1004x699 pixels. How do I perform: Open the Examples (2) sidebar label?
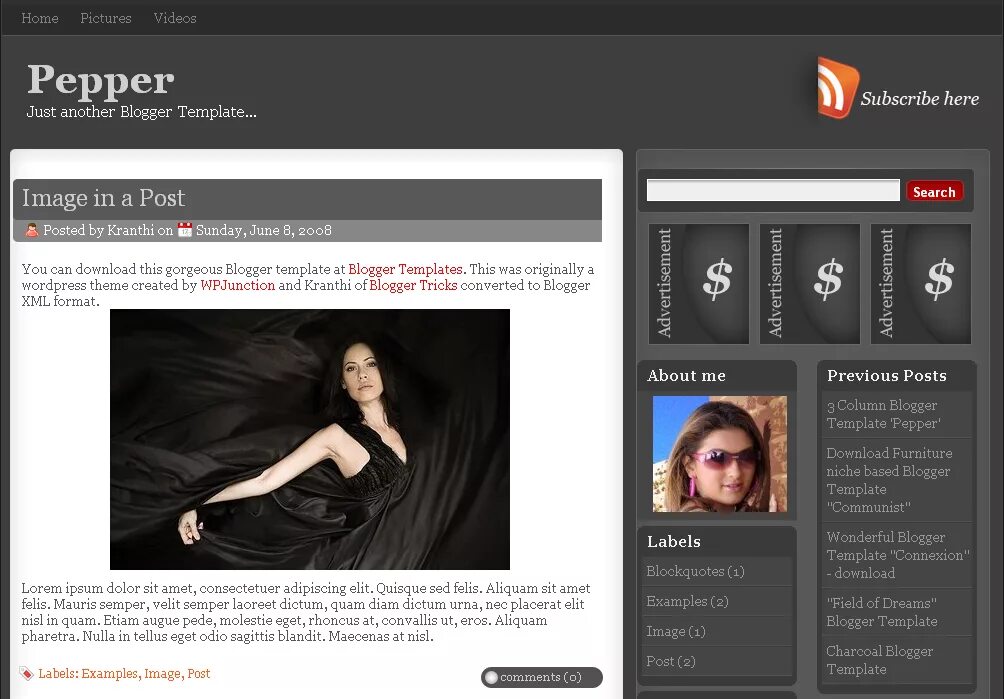pyautogui.click(x=688, y=601)
